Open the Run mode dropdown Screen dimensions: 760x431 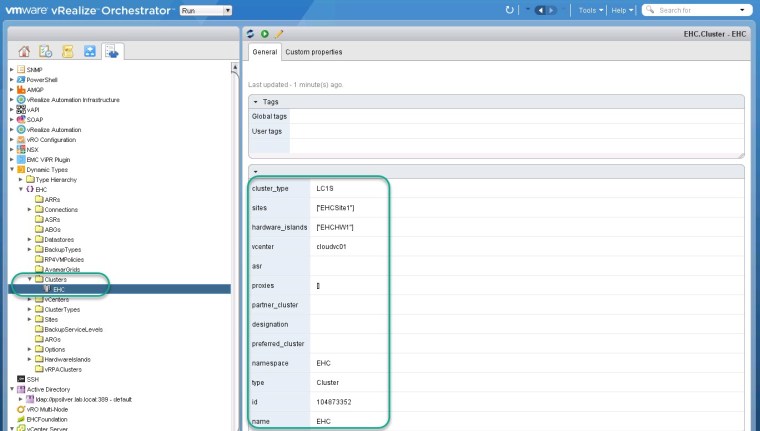pyautogui.click(x=205, y=10)
